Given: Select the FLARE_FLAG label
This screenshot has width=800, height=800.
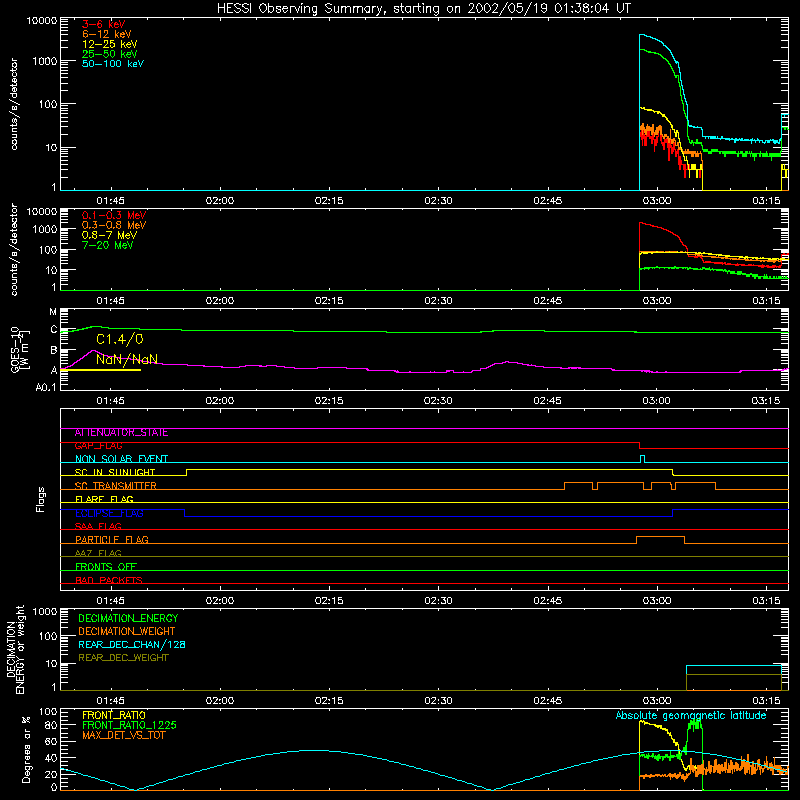Looking at the screenshot, I should [104, 499].
